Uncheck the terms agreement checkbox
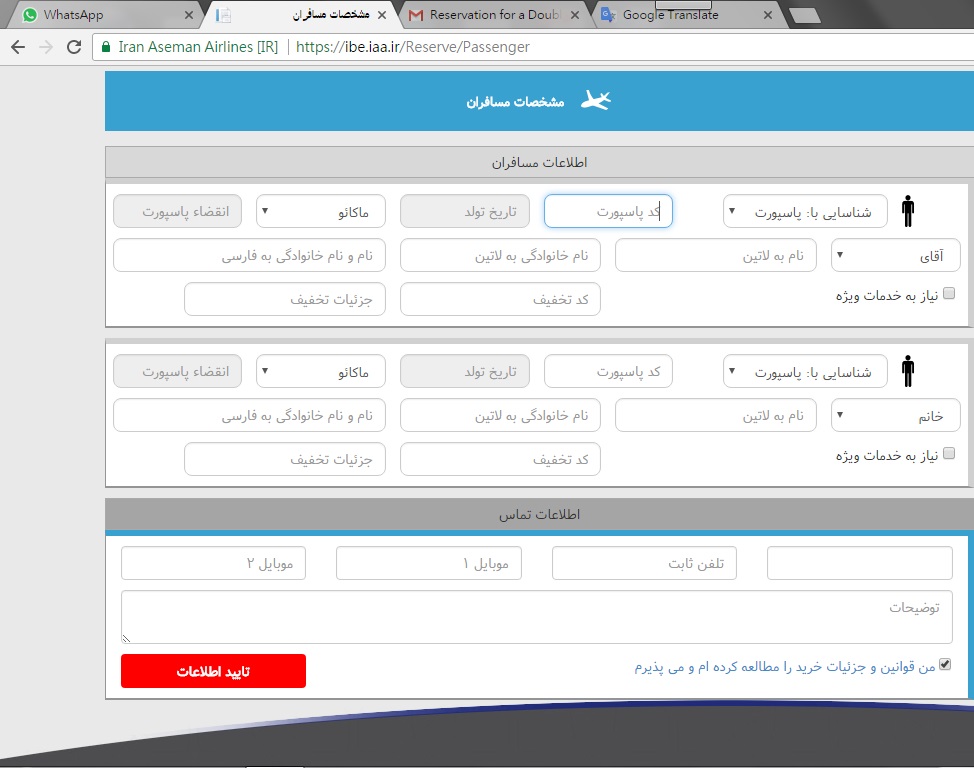This screenshot has height=768, width=974. (x=945, y=664)
